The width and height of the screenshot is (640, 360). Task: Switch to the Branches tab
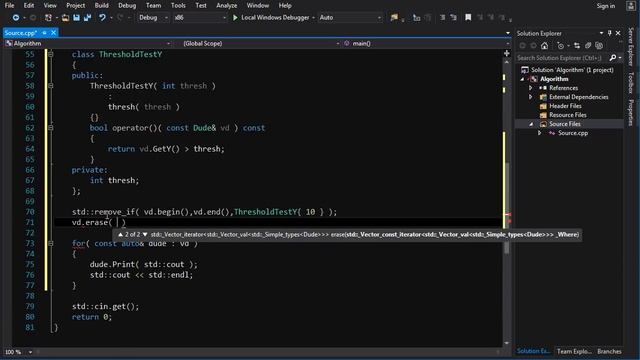[x=609, y=351]
